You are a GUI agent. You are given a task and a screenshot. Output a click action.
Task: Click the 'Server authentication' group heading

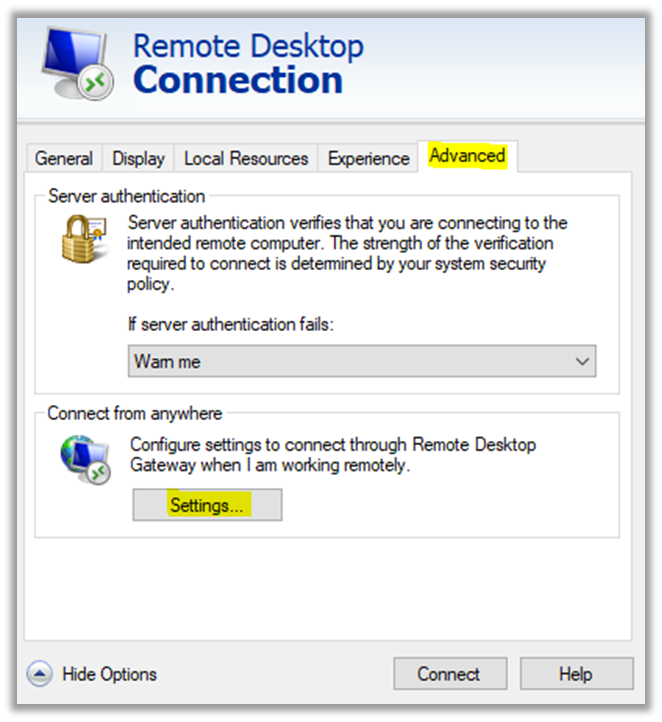[x=126, y=196]
